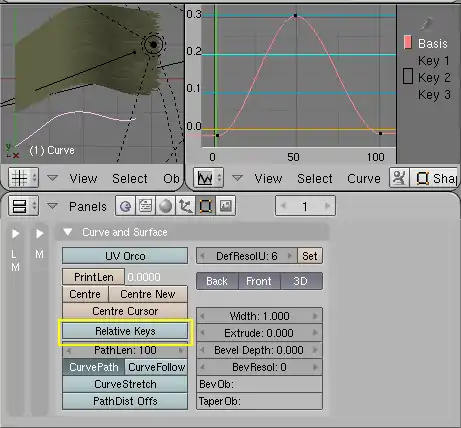Click the Centre New button
This screenshot has height=428, width=461.
click(148, 294)
